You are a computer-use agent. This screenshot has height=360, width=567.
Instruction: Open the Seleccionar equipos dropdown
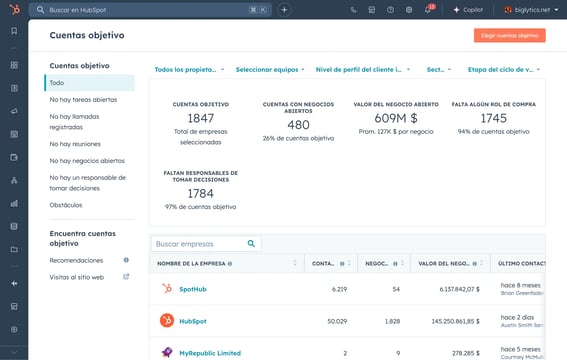click(x=270, y=69)
